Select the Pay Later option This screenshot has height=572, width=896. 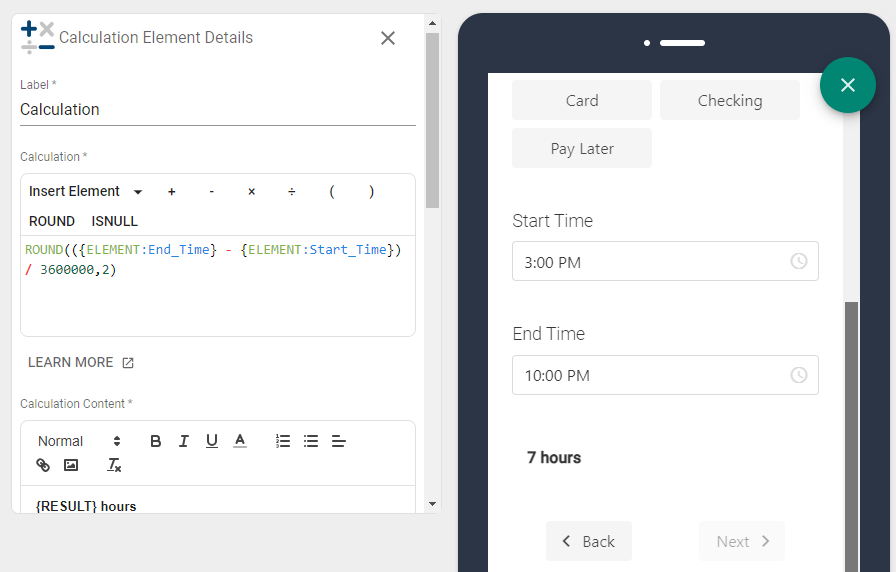point(582,149)
